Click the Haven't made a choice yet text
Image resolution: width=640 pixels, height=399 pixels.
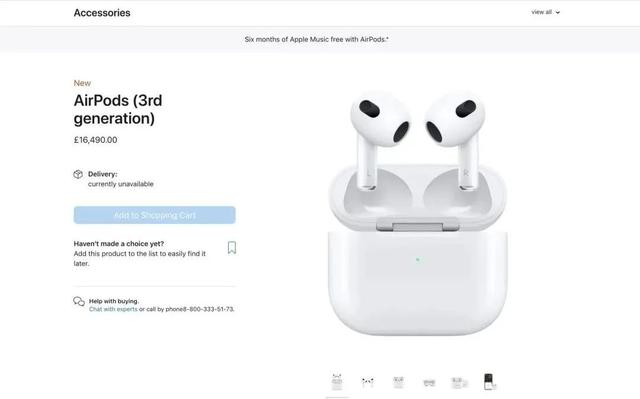(x=119, y=244)
